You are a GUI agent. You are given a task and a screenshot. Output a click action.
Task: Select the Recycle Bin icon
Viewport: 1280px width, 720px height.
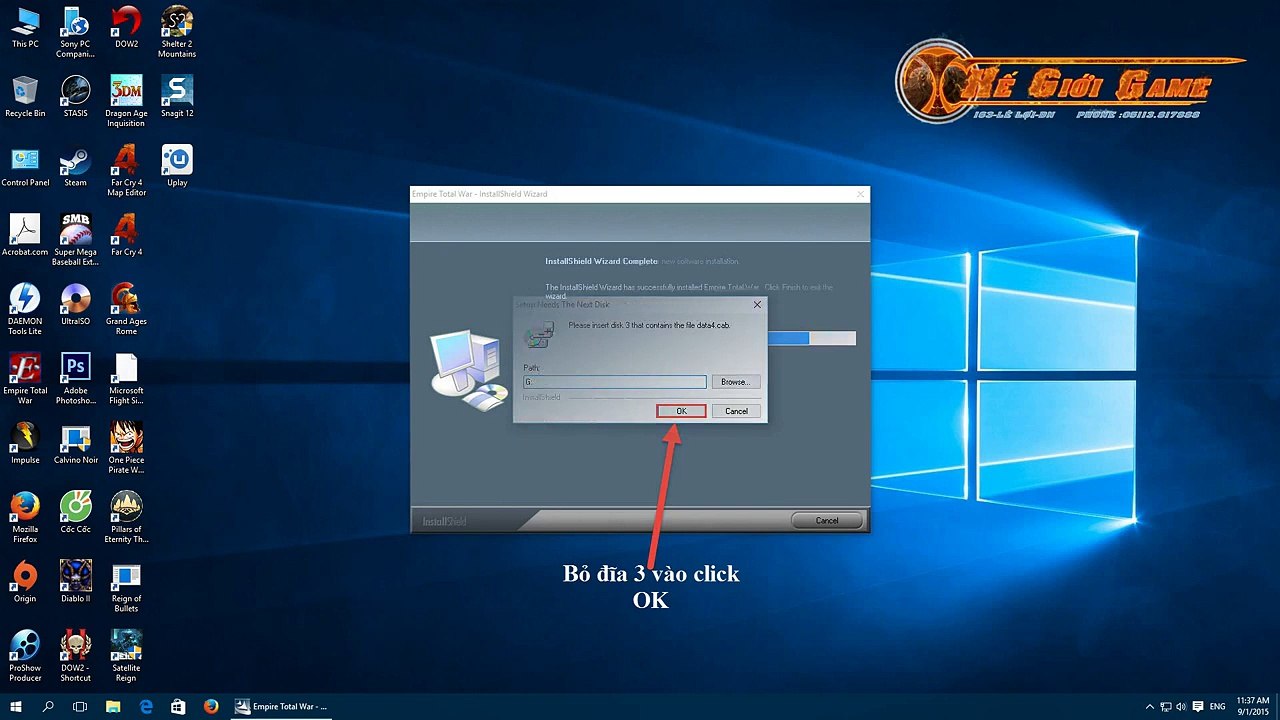[x=25, y=97]
